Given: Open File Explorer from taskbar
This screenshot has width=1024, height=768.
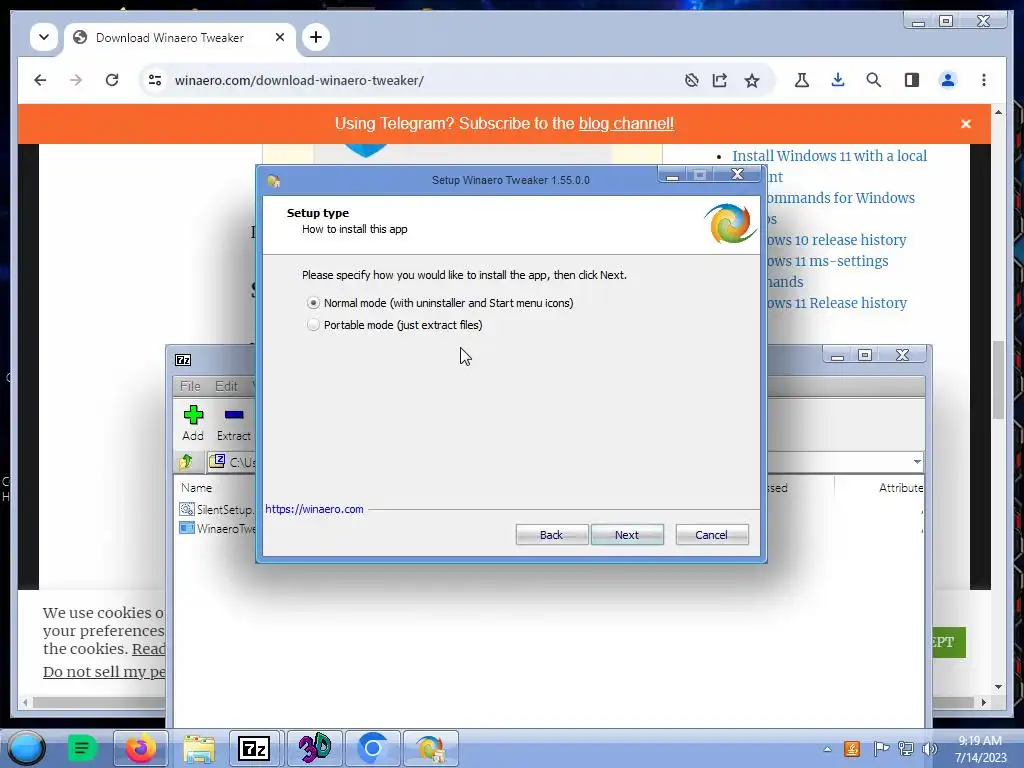Looking at the screenshot, I should click(x=199, y=748).
